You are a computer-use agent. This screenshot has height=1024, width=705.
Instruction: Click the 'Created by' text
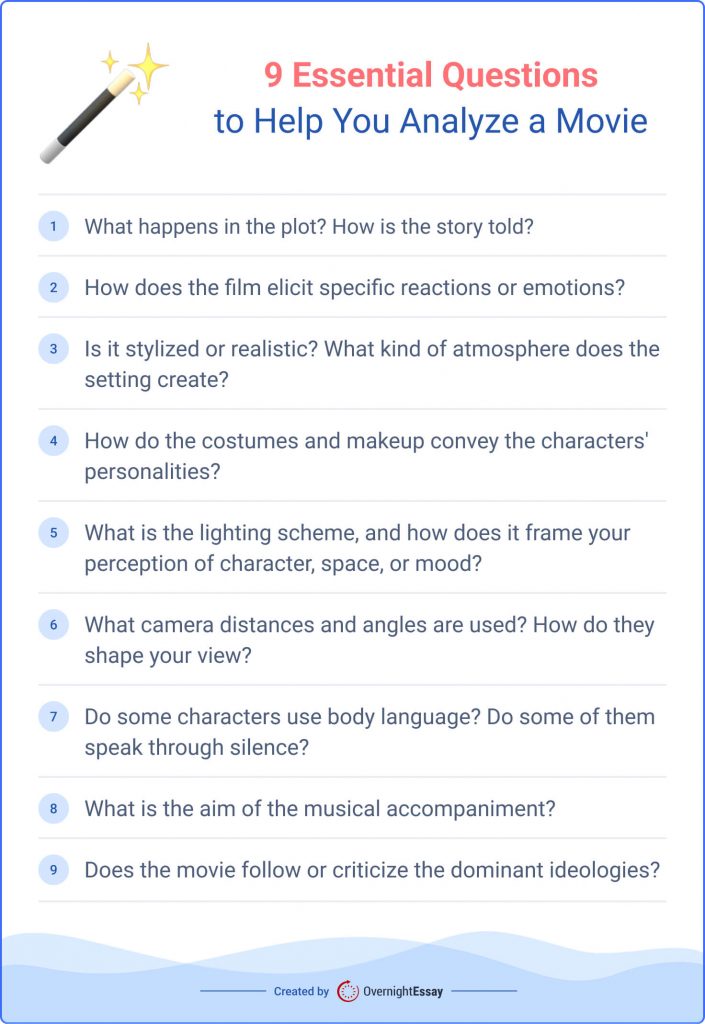click(x=301, y=991)
